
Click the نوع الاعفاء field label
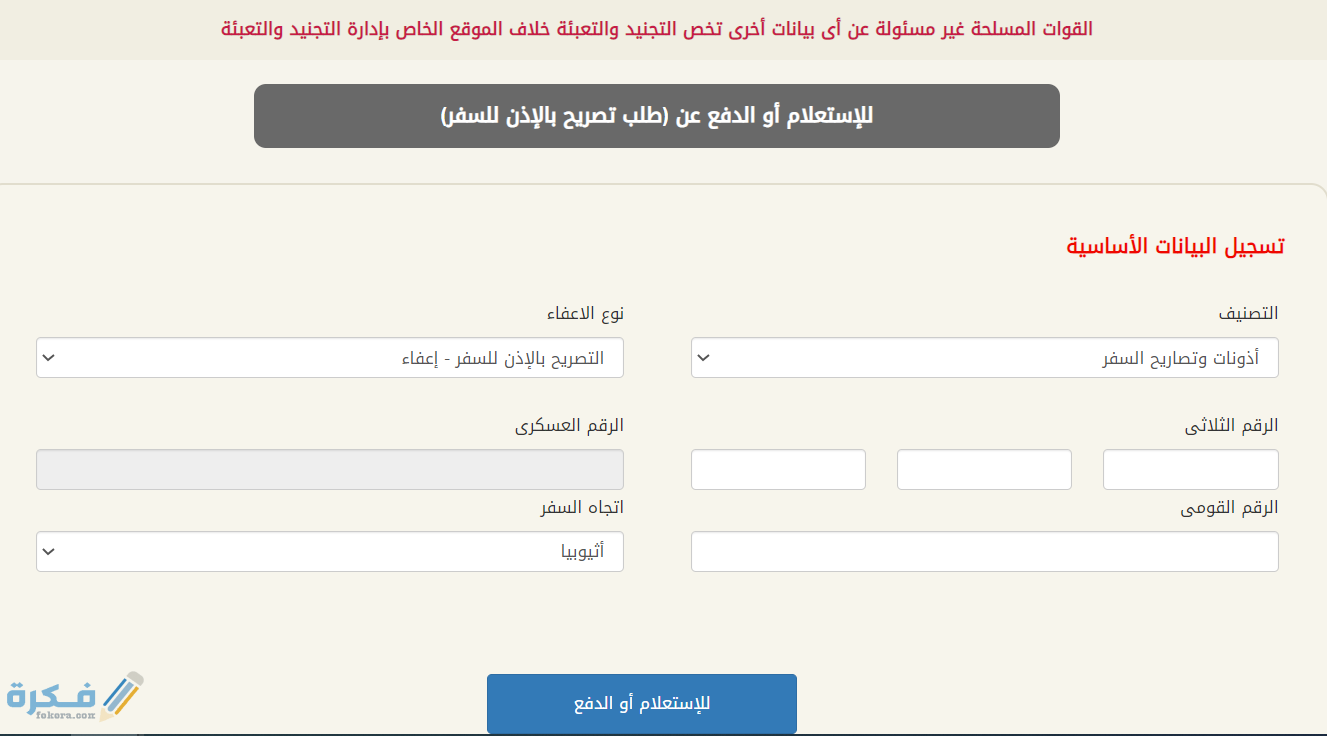[585, 313]
